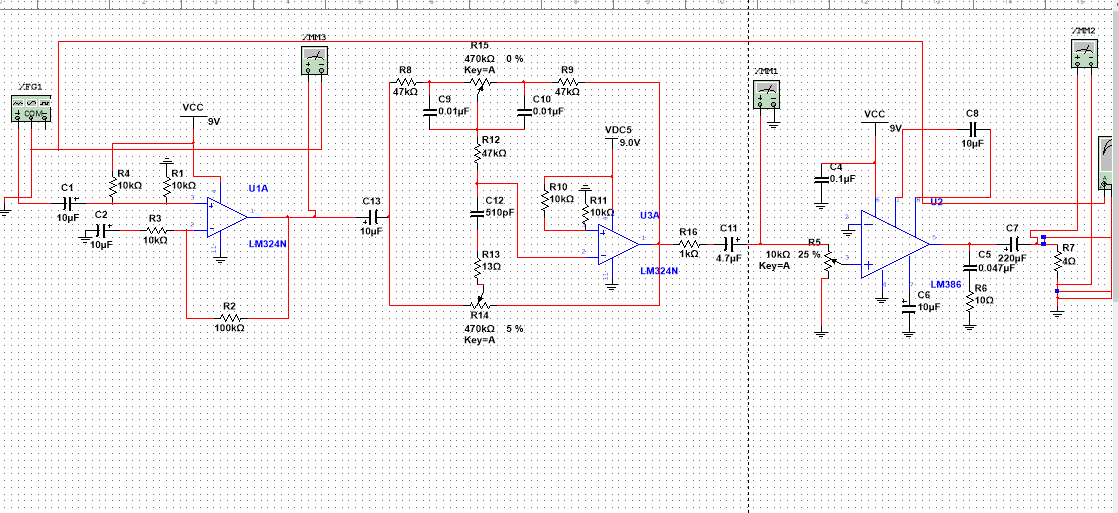This screenshot has height=513, width=1118.
Task: Select resistor R3 10kΩ symbol
Action: (156, 230)
